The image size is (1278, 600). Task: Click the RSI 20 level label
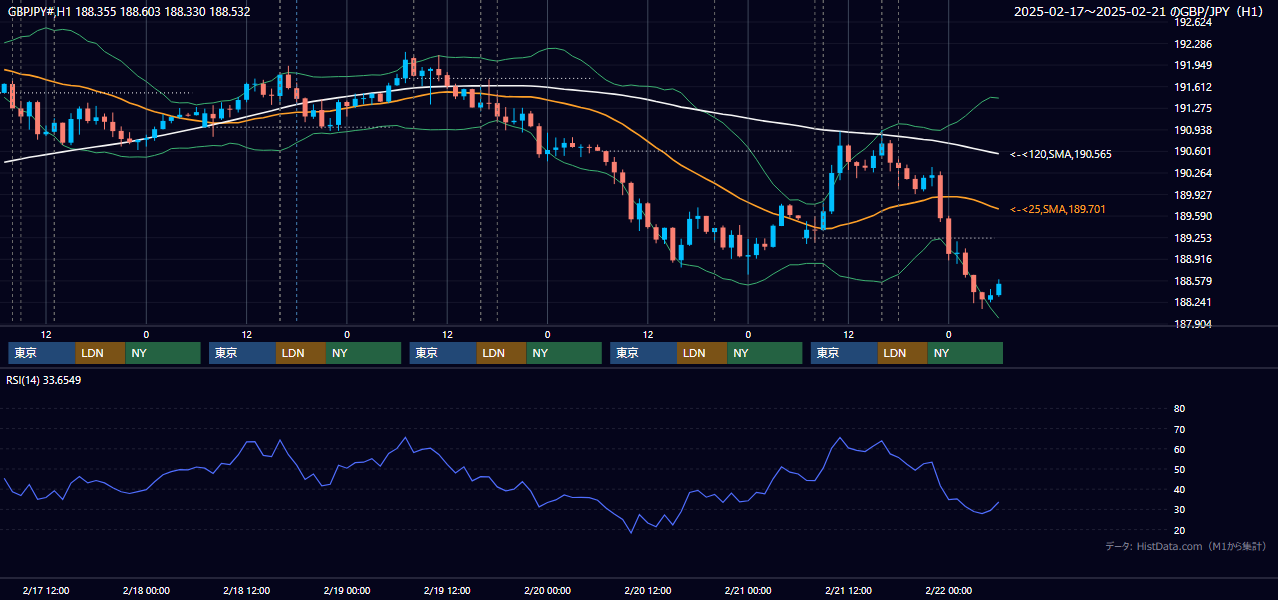(1179, 530)
